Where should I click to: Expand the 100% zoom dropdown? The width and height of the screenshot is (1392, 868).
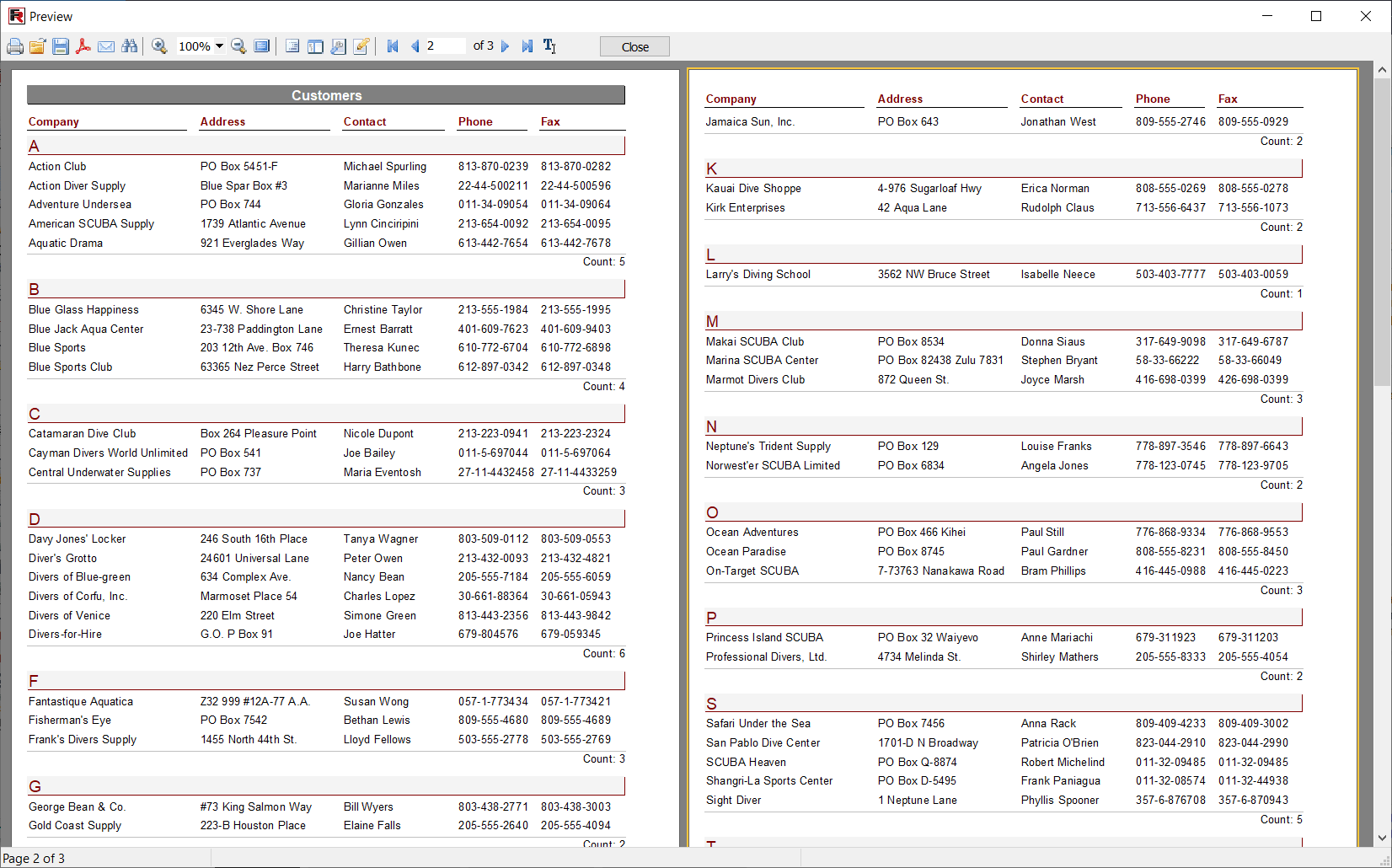point(219,46)
